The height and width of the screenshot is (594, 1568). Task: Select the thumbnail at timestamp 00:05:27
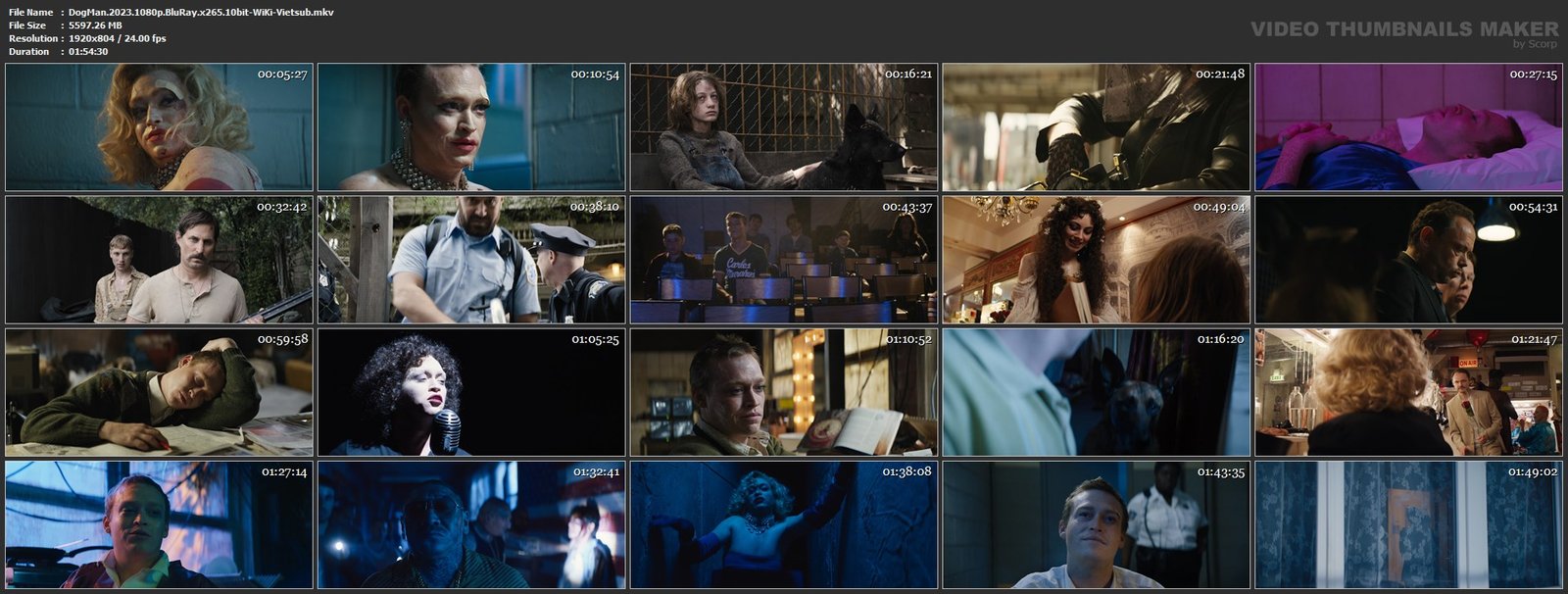point(159,127)
